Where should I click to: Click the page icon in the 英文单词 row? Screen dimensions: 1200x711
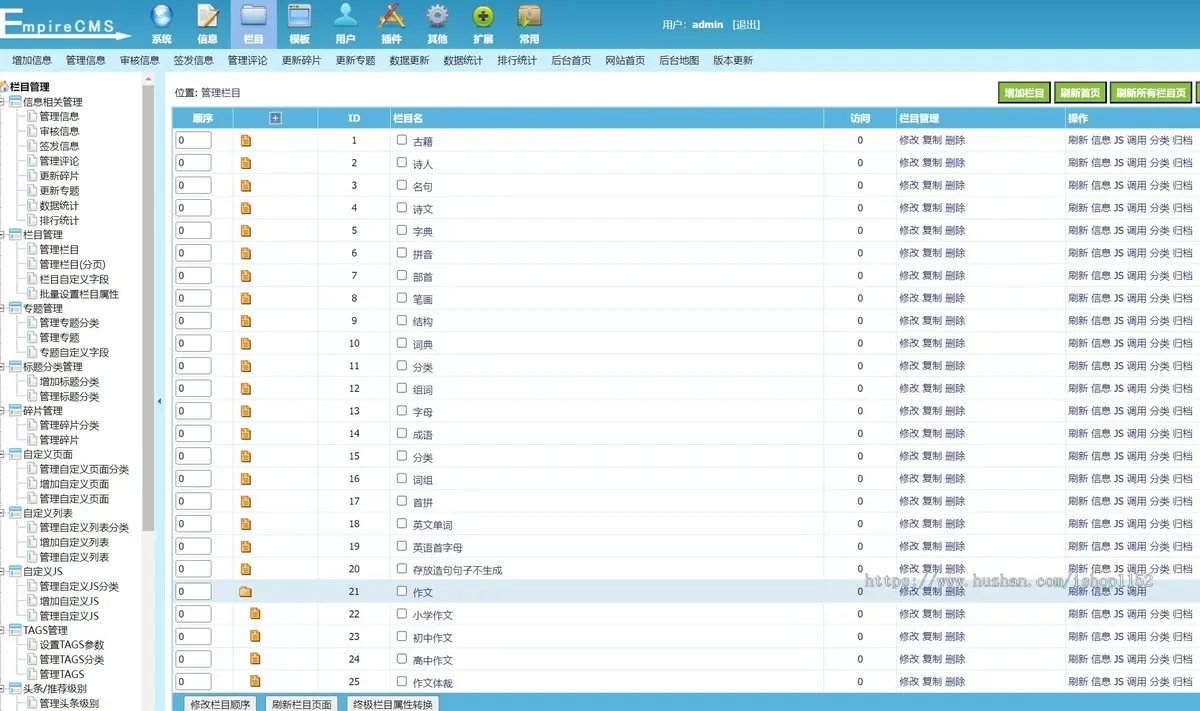(246, 524)
